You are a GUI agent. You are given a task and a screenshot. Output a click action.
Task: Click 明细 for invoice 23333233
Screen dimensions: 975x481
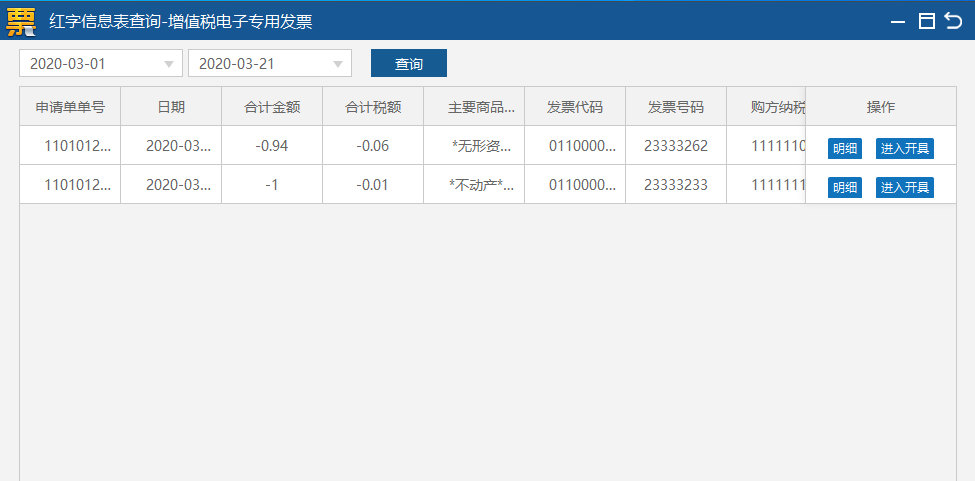[x=844, y=187]
